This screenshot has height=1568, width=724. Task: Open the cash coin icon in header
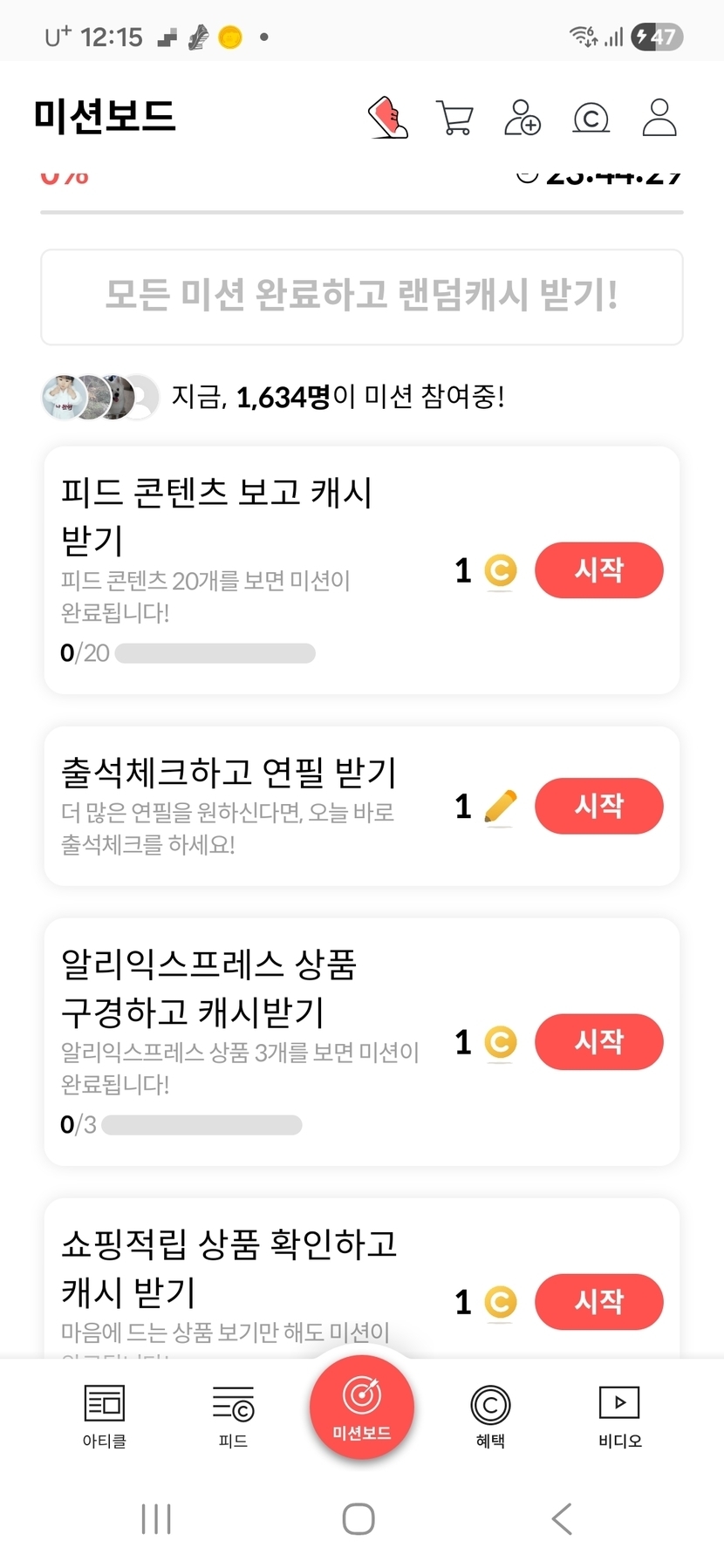[x=591, y=117]
